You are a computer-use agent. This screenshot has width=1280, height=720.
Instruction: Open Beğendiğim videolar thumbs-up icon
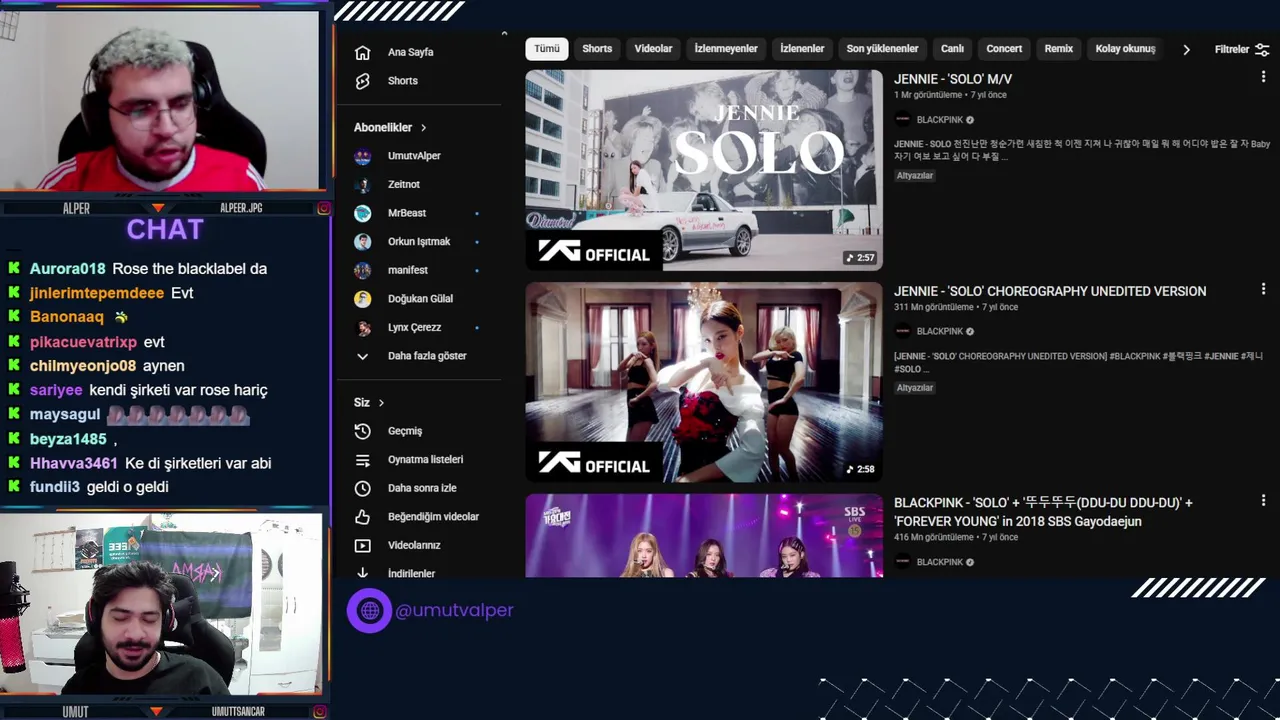(x=363, y=517)
